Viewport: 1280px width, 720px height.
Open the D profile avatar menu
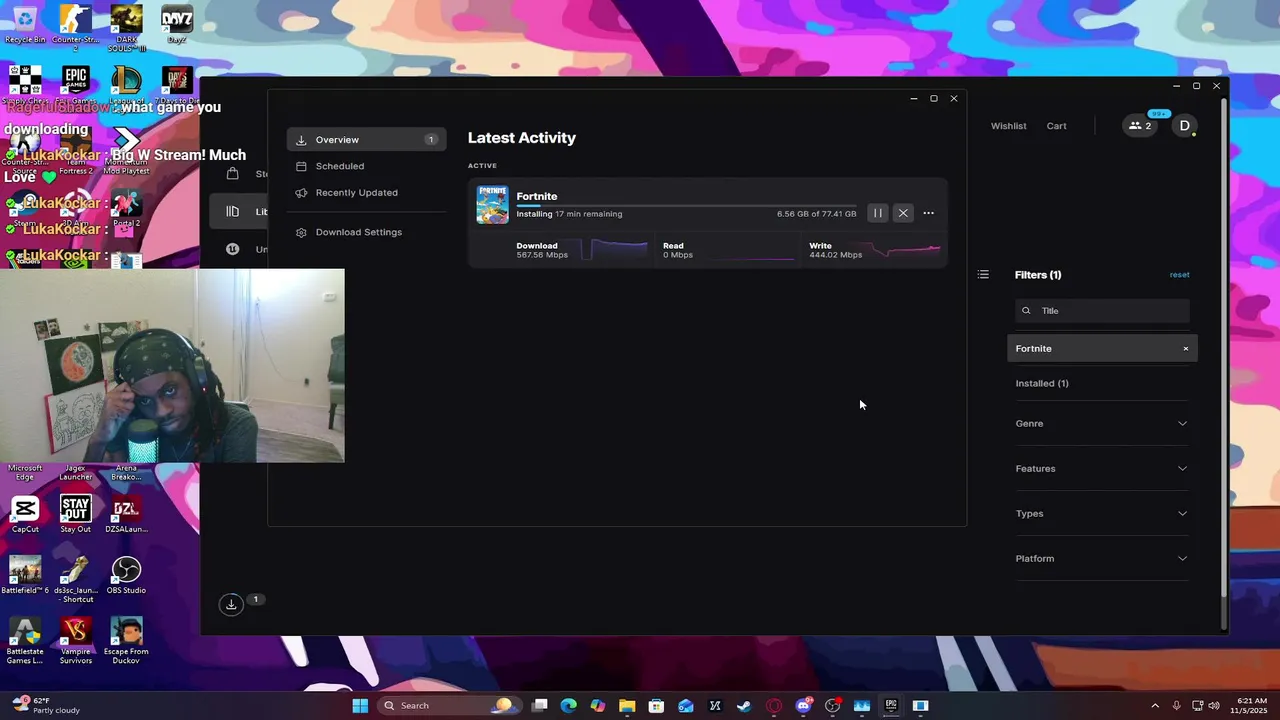click(1184, 126)
